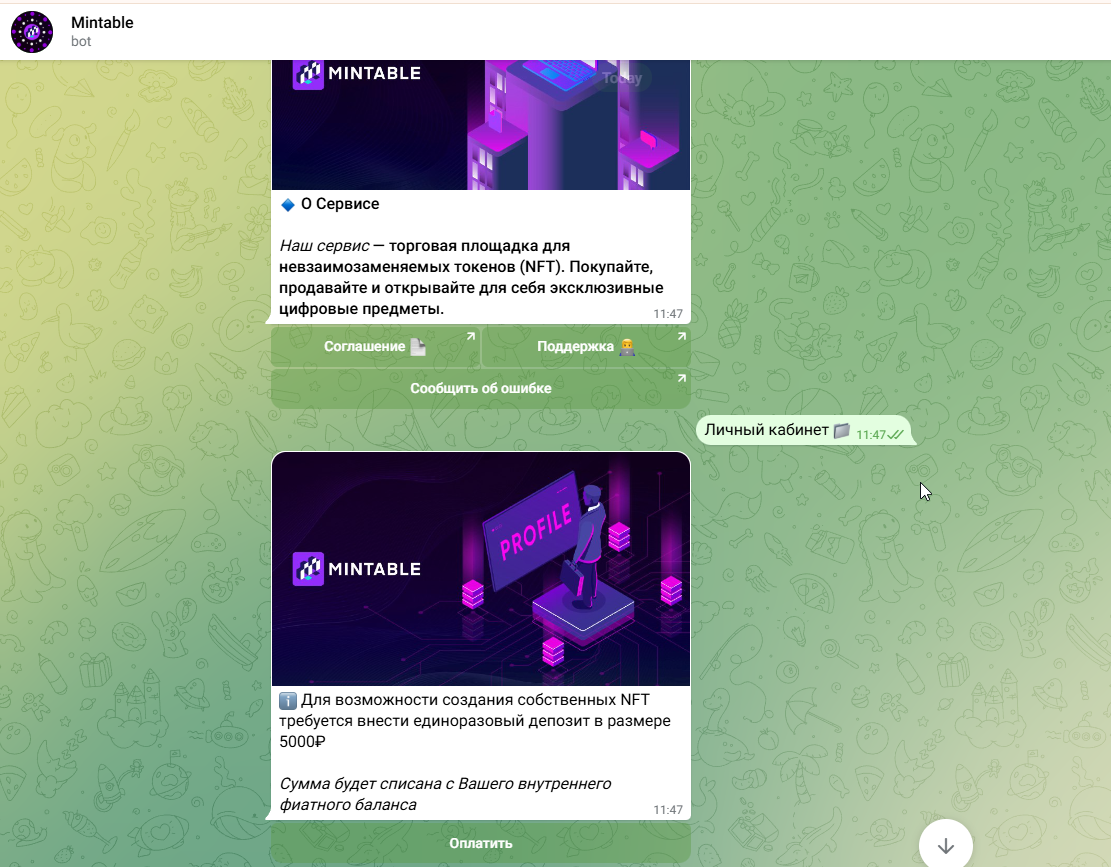Screen dimensions: 1111x867
Task: Click the Today date badge
Action: pyautogui.click(x=622, y=78)
